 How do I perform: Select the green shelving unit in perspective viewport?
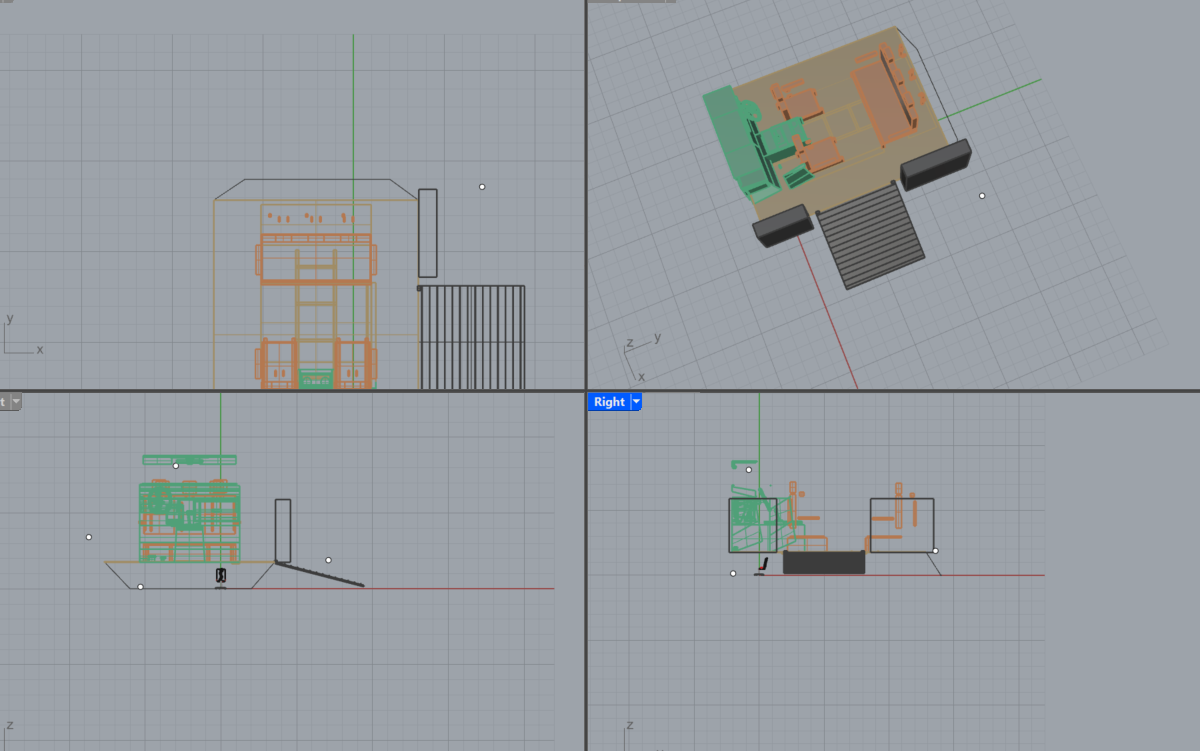(x=741, y=143)
